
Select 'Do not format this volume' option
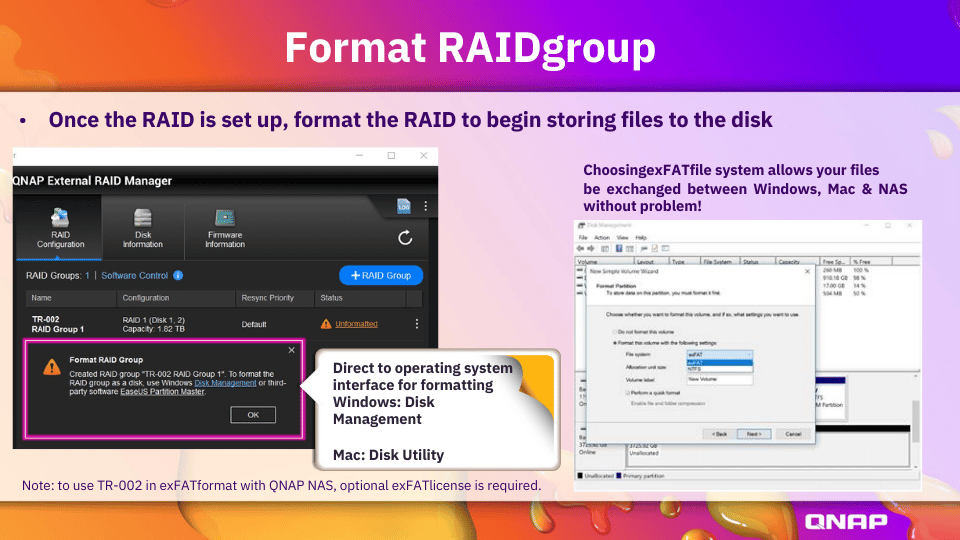pos(643,332)
